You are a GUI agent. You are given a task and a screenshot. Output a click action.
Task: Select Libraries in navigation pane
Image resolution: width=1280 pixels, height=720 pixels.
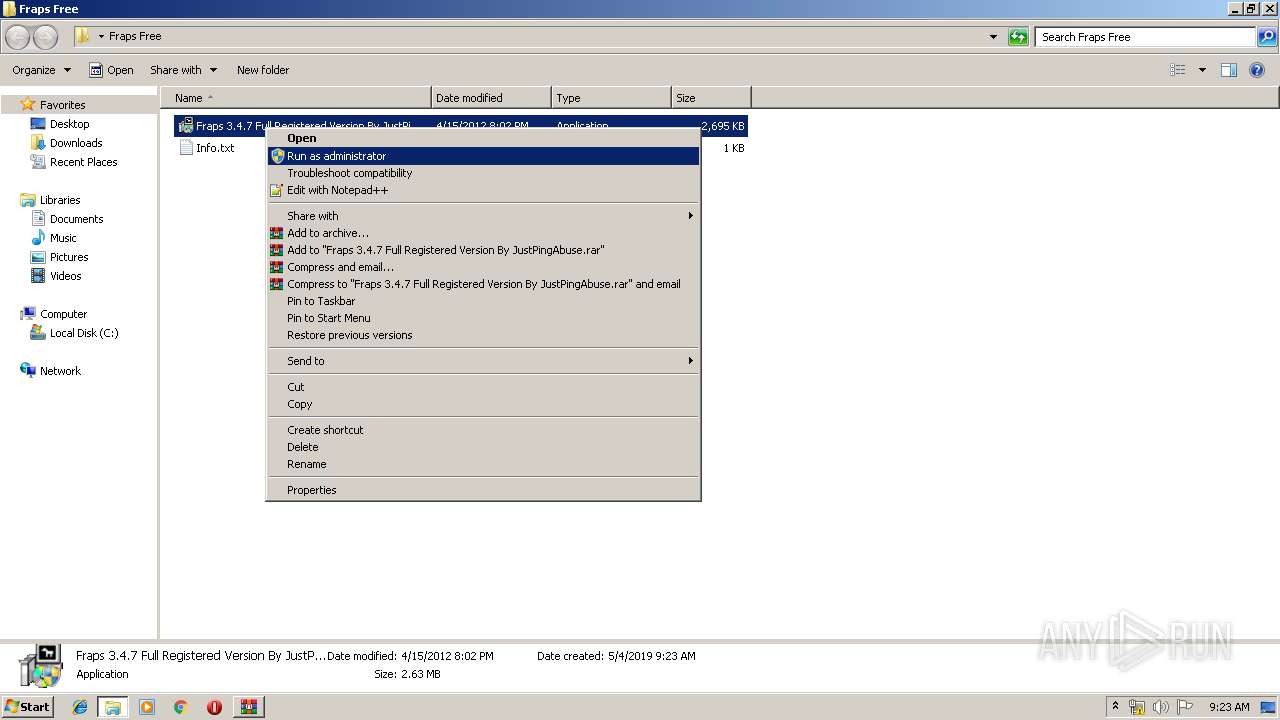point(60,200)
